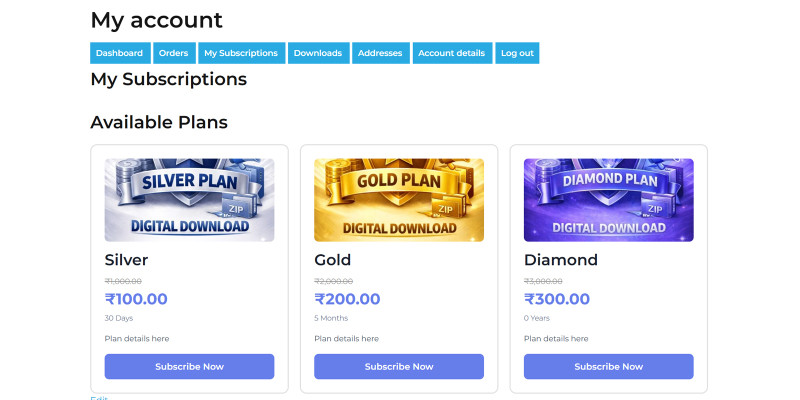Image resolution: width=800 pixels, height=400 pixels.
Task: Click the ₹100.00 Silver price
Action: [x=136, y=298]
